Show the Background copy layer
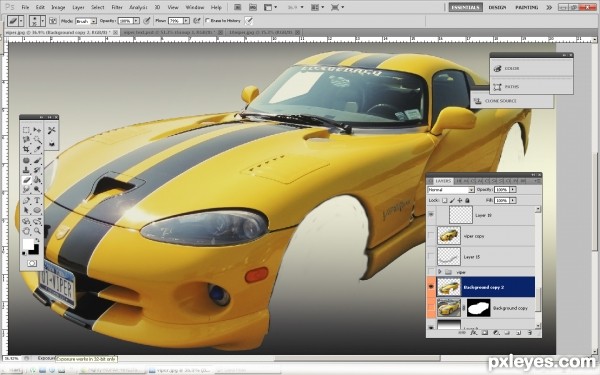 pos(431,308)
